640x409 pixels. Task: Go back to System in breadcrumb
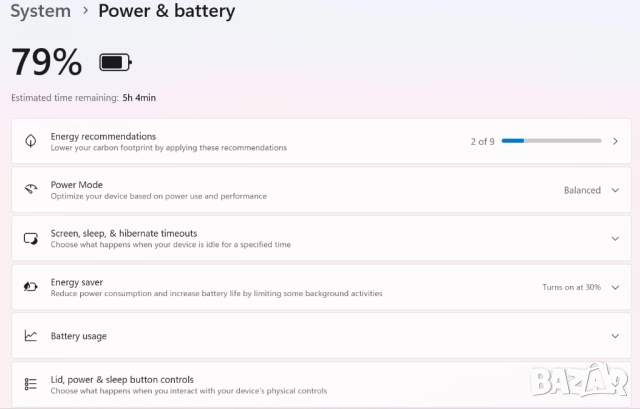click(40, 11)
